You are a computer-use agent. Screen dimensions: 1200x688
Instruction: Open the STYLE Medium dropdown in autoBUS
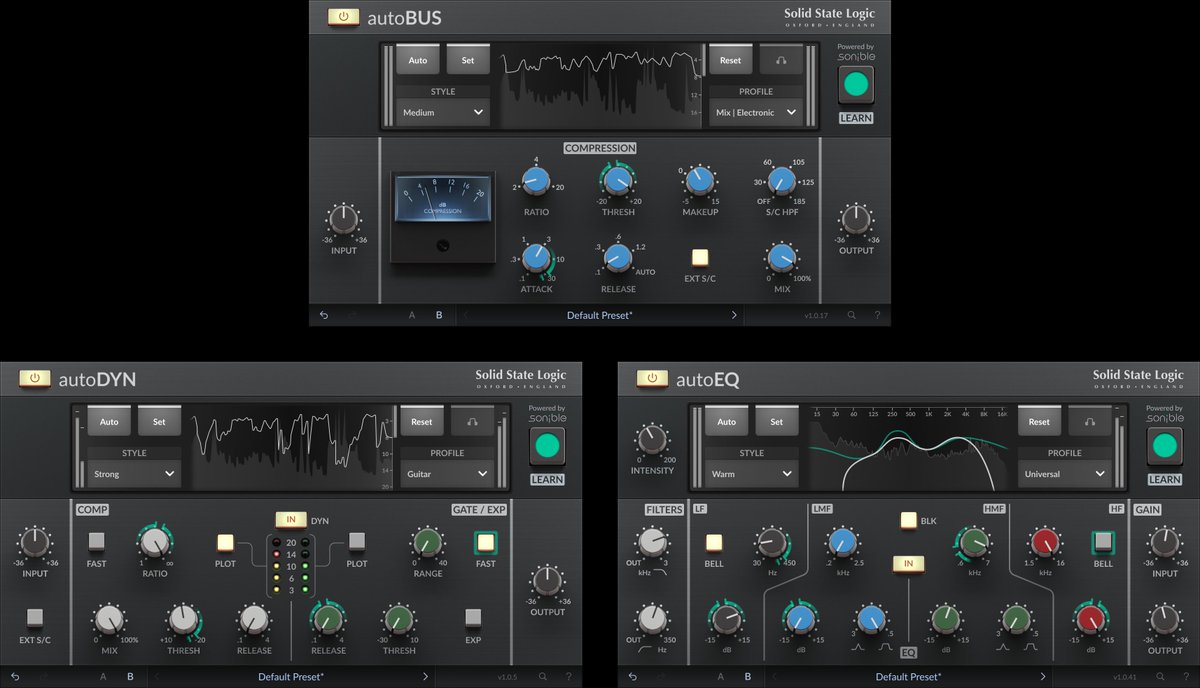[443, 113]
